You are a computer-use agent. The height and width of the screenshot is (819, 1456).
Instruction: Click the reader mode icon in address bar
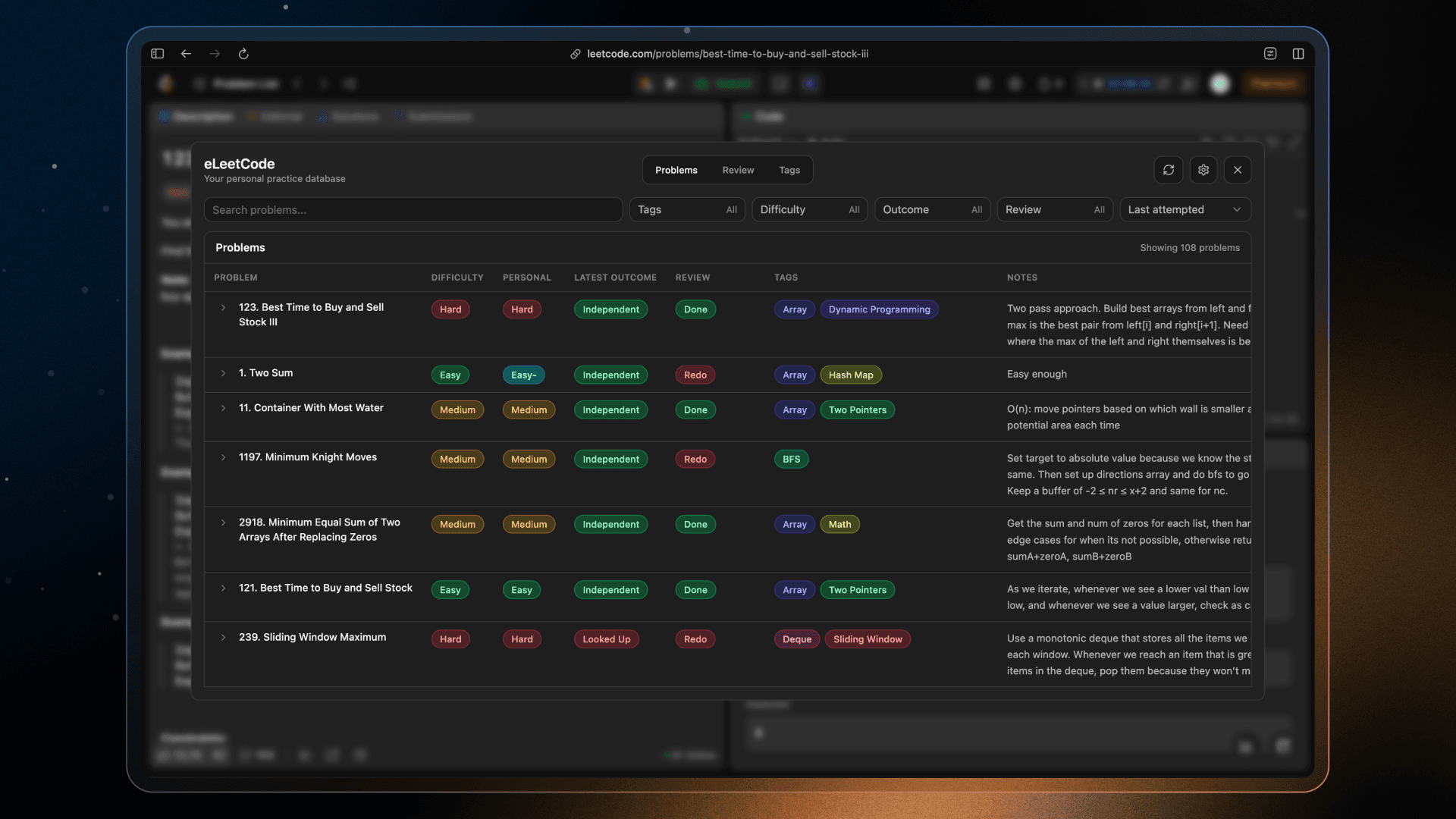click(x=1270, y=54)
